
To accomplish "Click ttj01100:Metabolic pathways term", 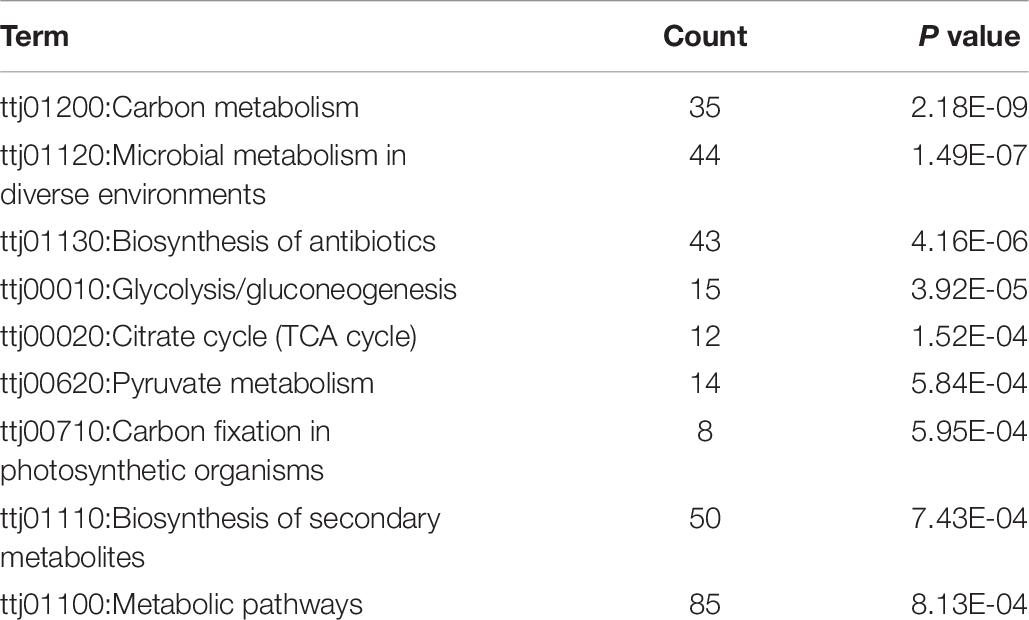I will click(x=181, y=605).
